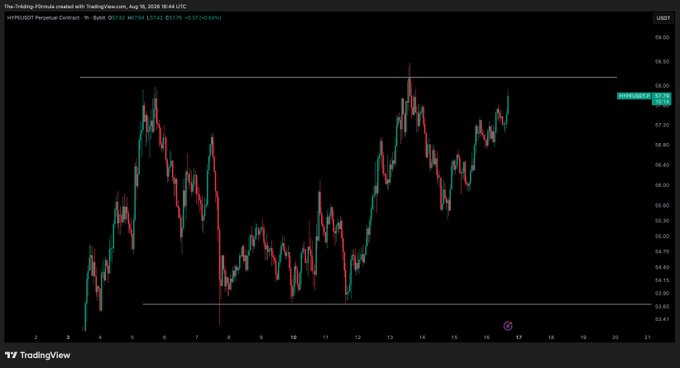Viewport: 680px width, 368px height.
Task: Click date 12 on the time axis
Action: click(358, 338)
